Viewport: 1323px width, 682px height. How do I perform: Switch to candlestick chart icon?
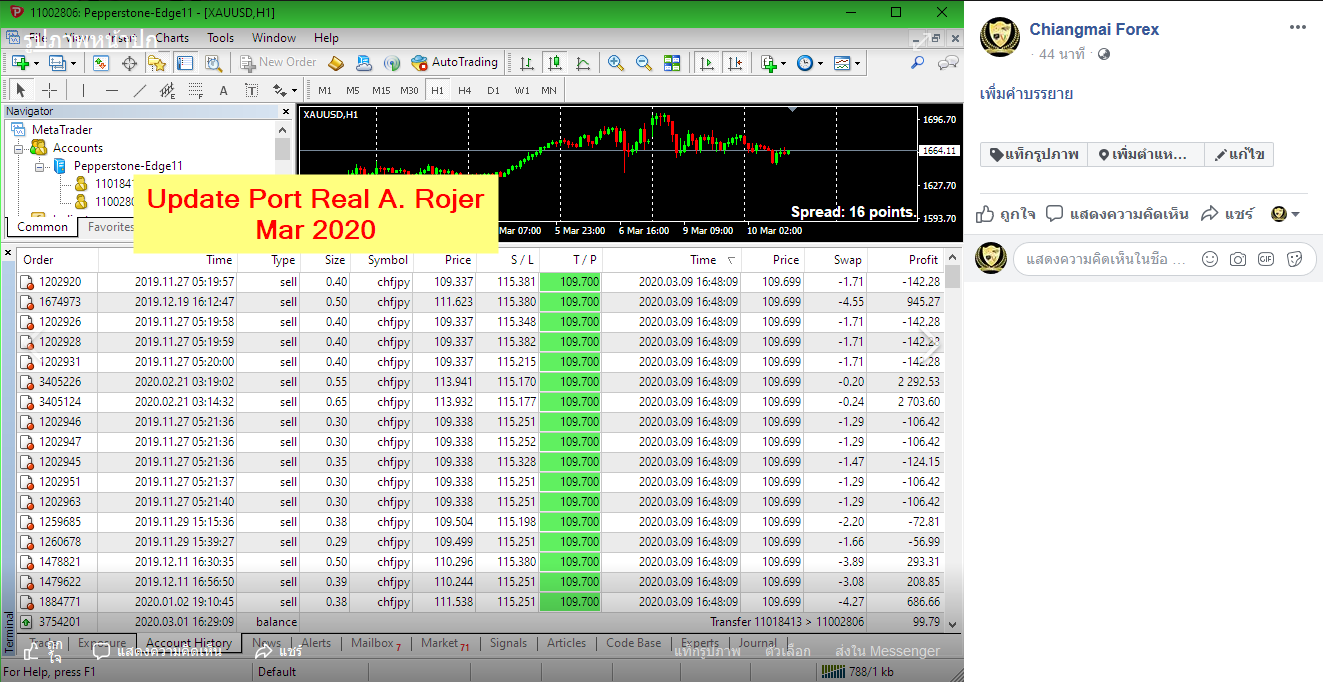[555, 63]
